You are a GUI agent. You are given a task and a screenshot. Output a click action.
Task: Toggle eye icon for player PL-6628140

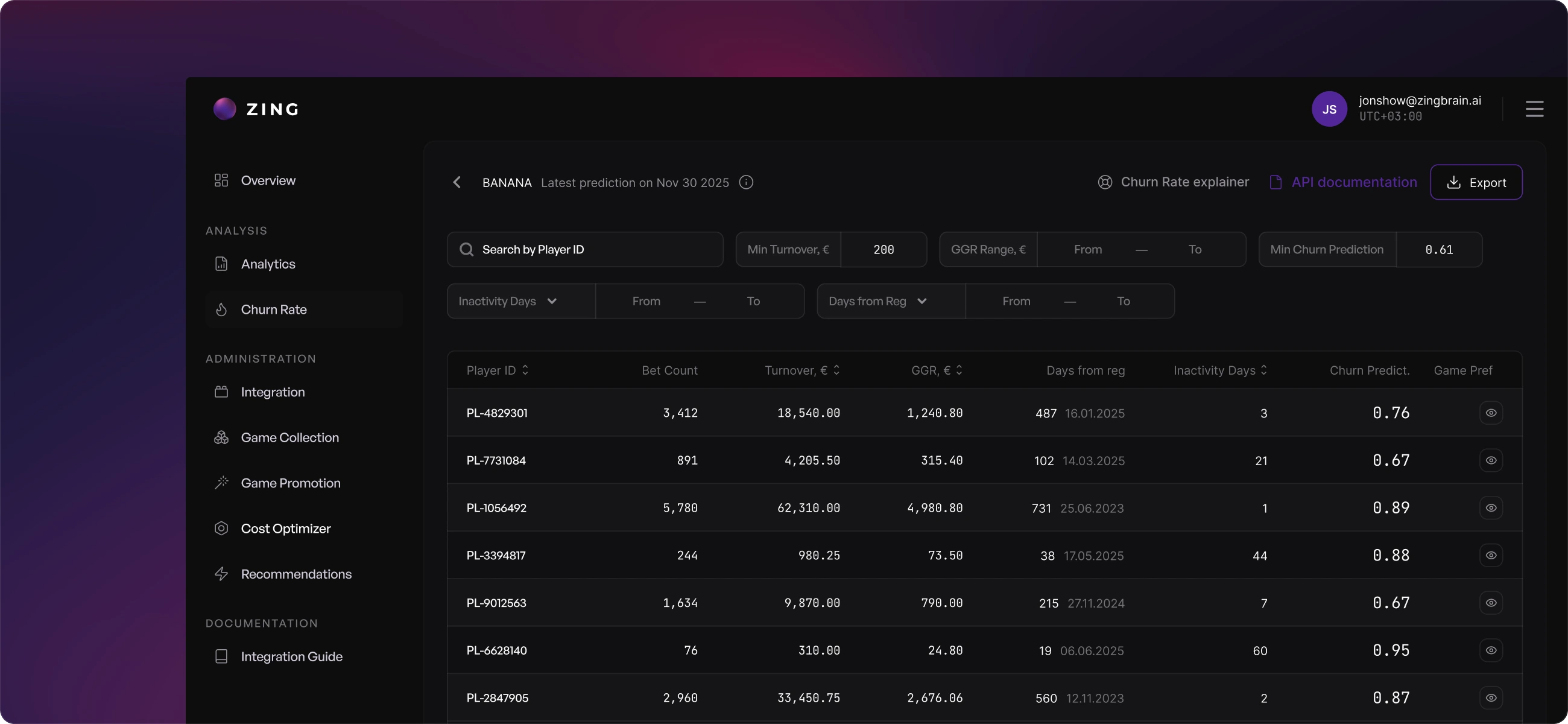[1491, 650]
